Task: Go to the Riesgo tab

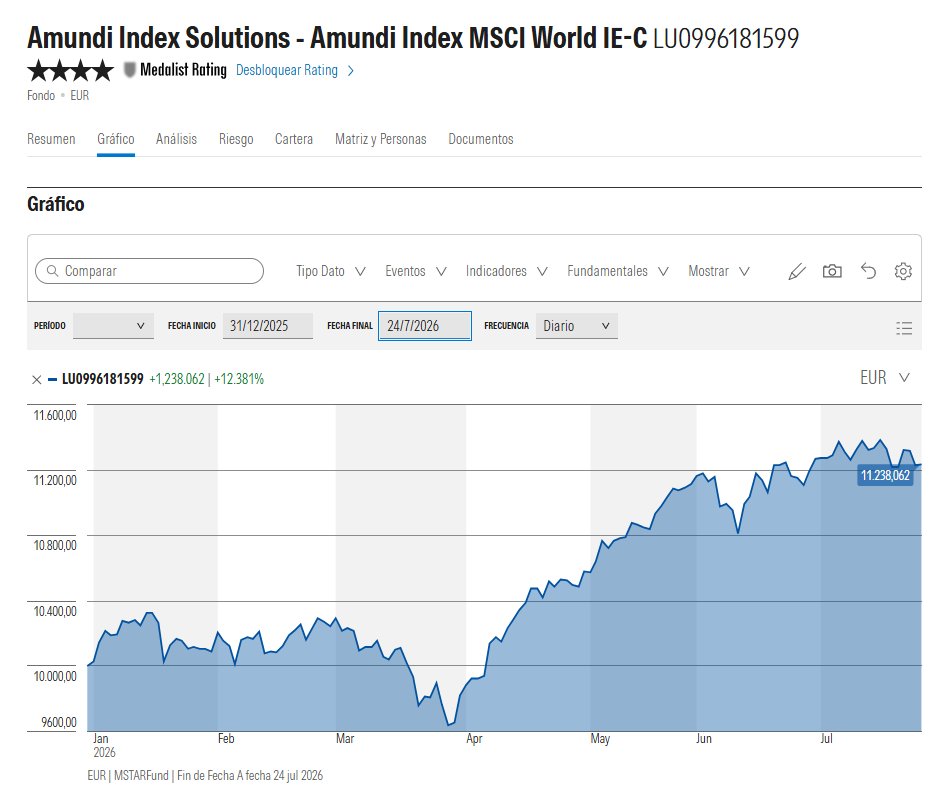Action: point(236,139)
